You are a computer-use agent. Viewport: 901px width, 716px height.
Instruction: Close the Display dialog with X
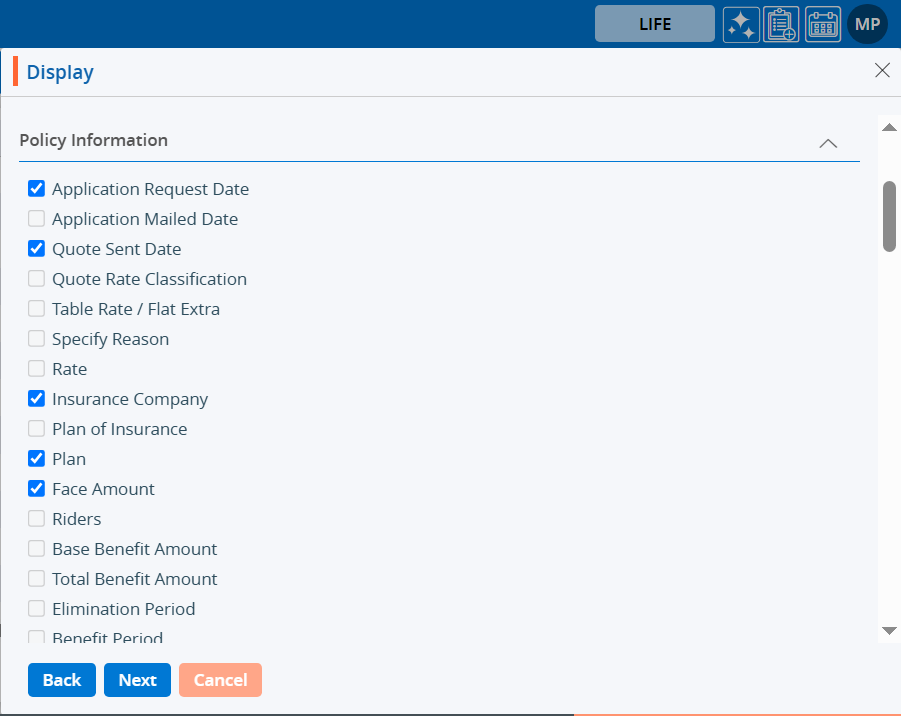click(882, 70)
